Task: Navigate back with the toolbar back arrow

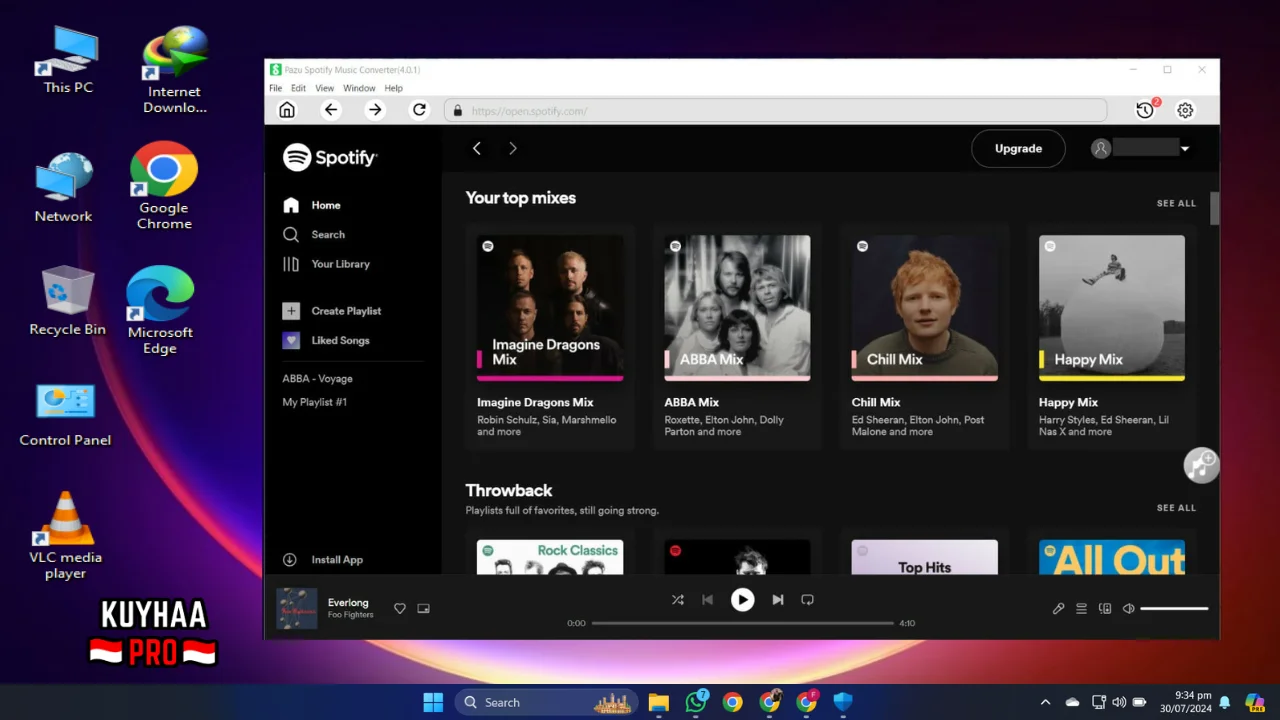Action: click(331, 110)
